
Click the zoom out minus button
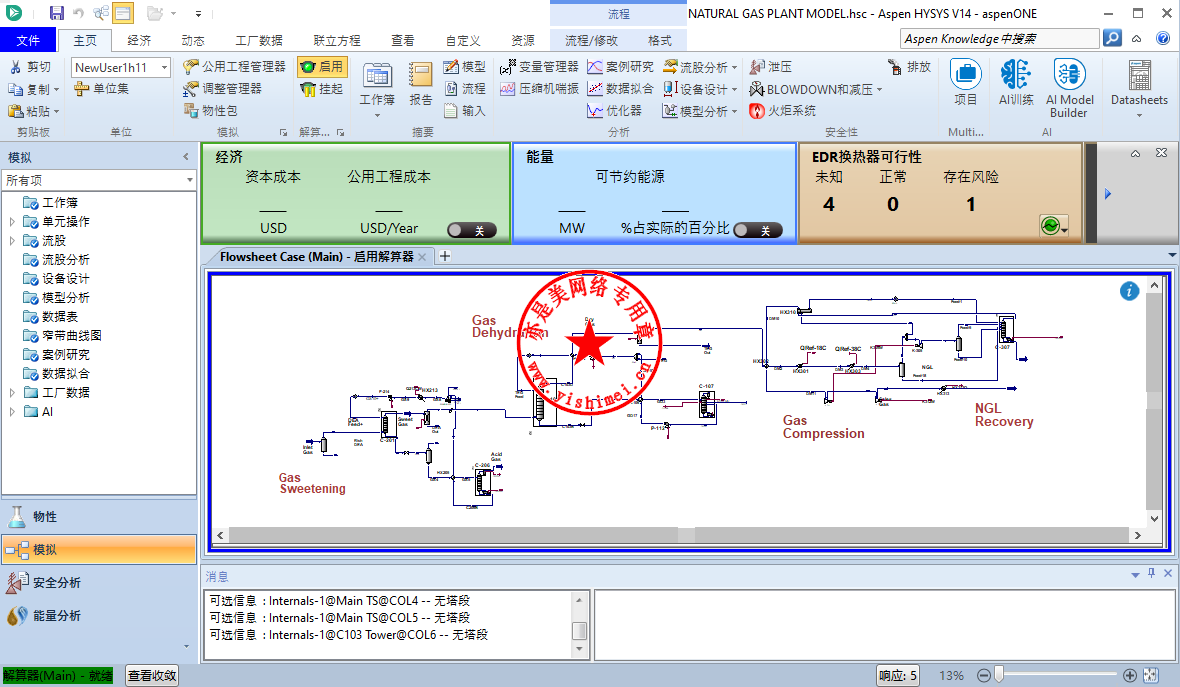984,675
